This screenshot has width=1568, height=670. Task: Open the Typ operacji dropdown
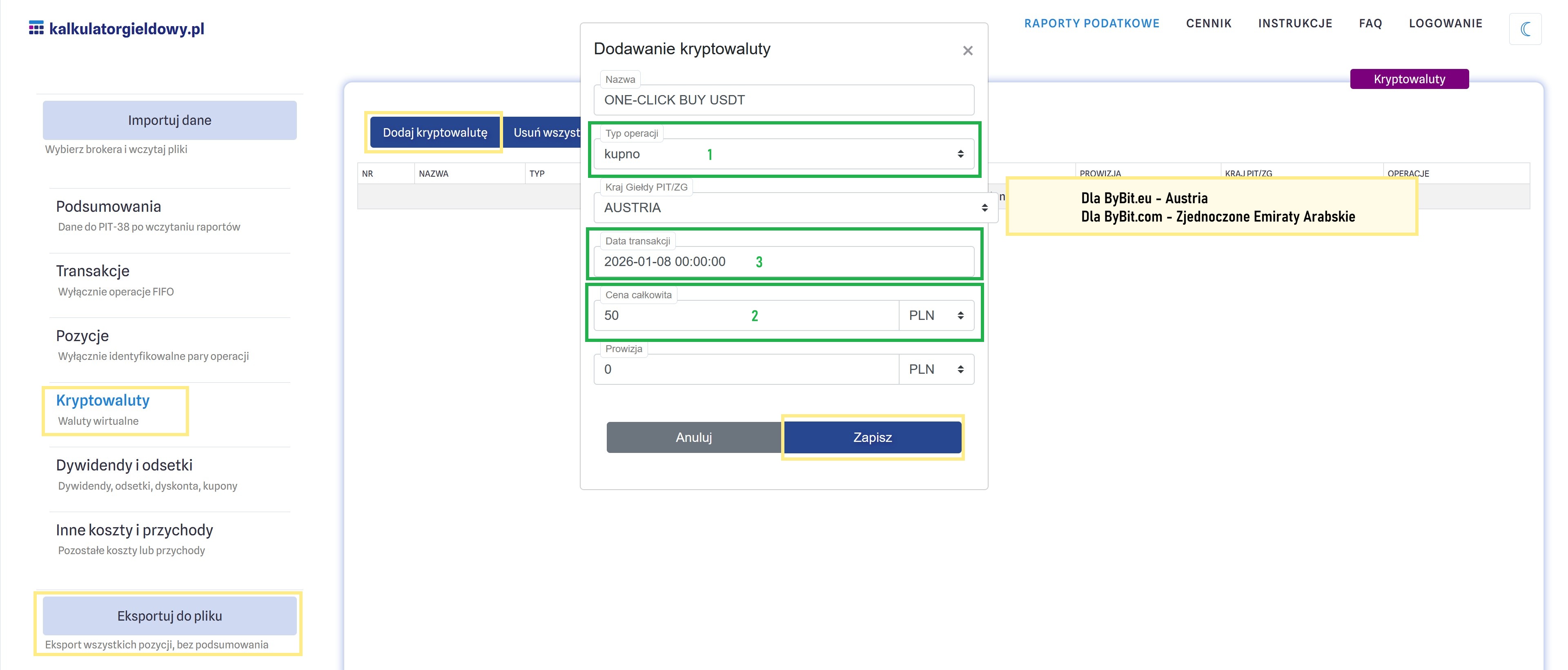(x=784, y=154)
